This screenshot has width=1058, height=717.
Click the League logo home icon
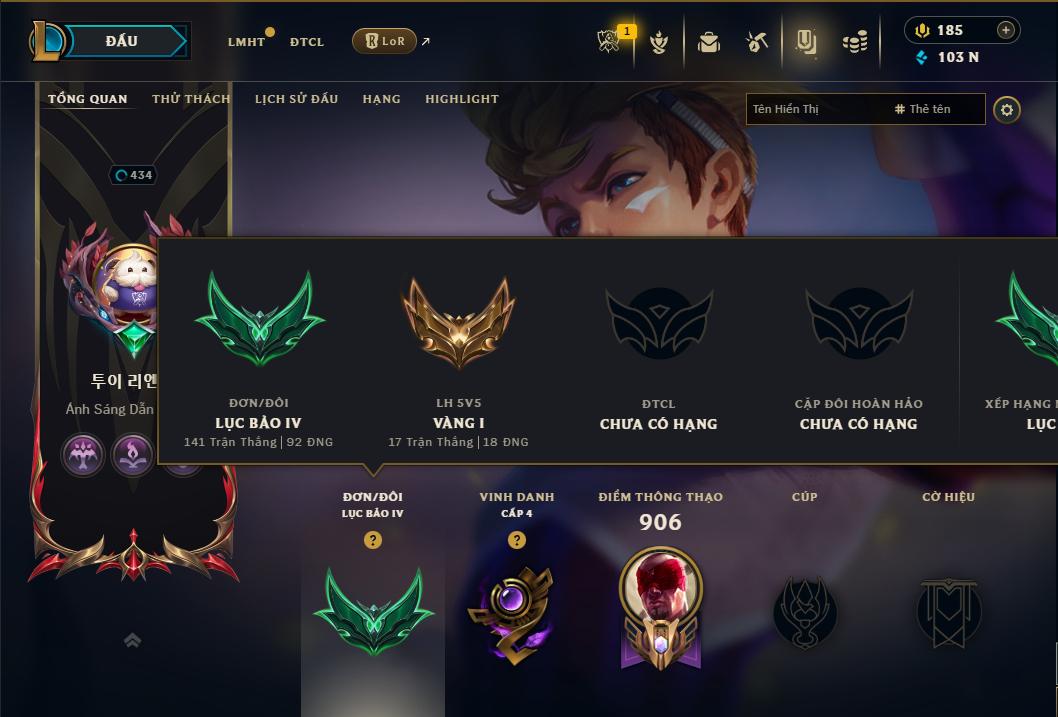[x=47, y=41]
